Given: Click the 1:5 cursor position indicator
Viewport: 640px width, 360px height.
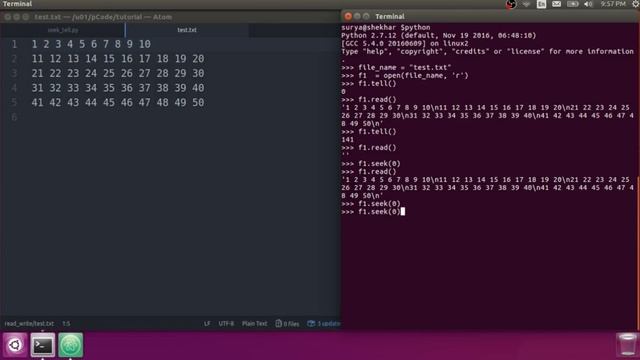Looking at the screenshot, I should [x=66, y=324].
